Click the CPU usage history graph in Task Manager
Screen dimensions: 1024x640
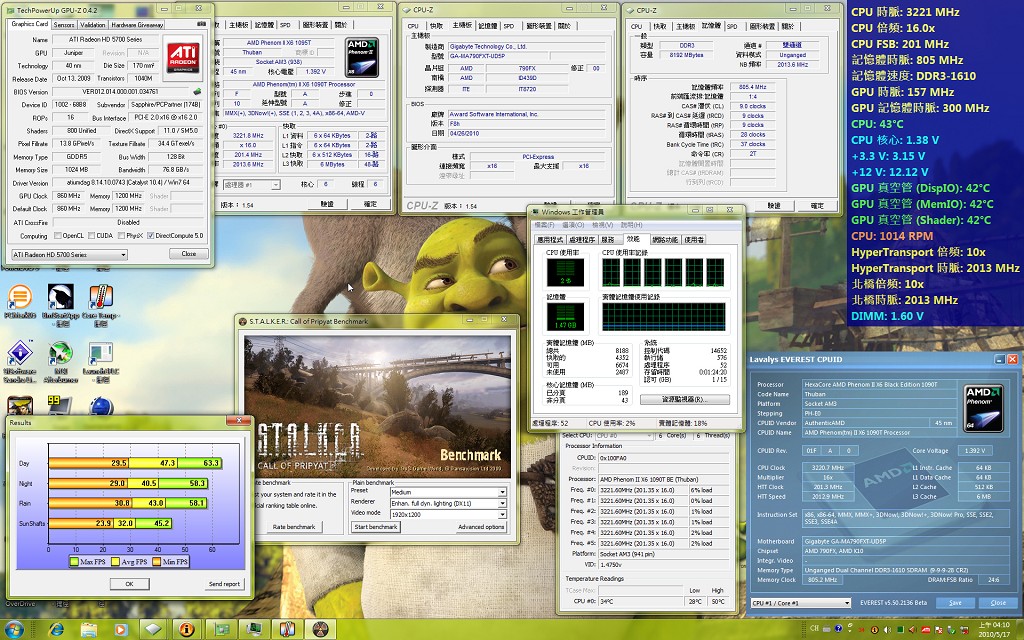coord(663,272)
